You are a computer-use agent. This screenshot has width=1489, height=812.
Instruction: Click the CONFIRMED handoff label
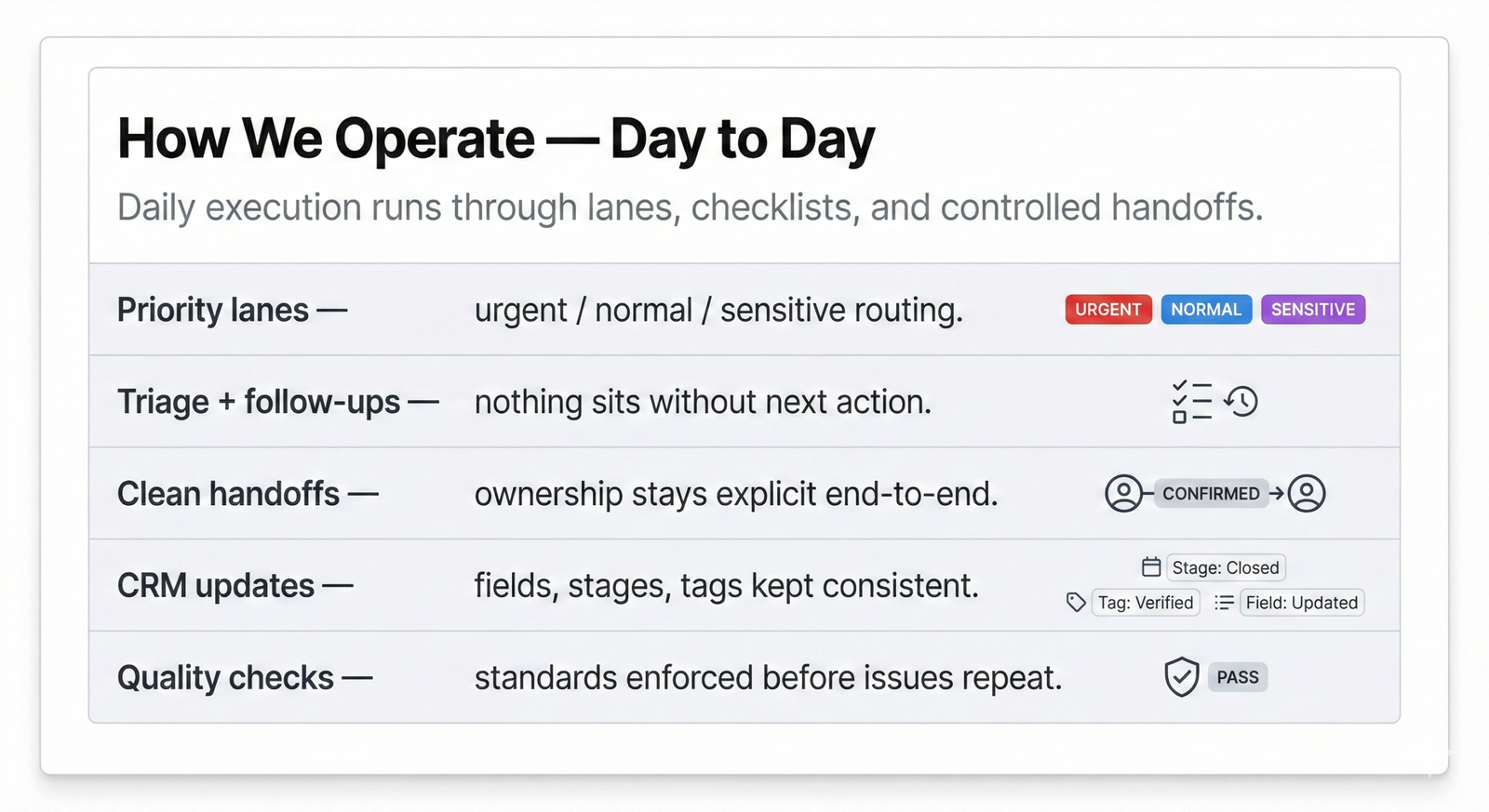pyautogui.click(x=1211, y=494)
